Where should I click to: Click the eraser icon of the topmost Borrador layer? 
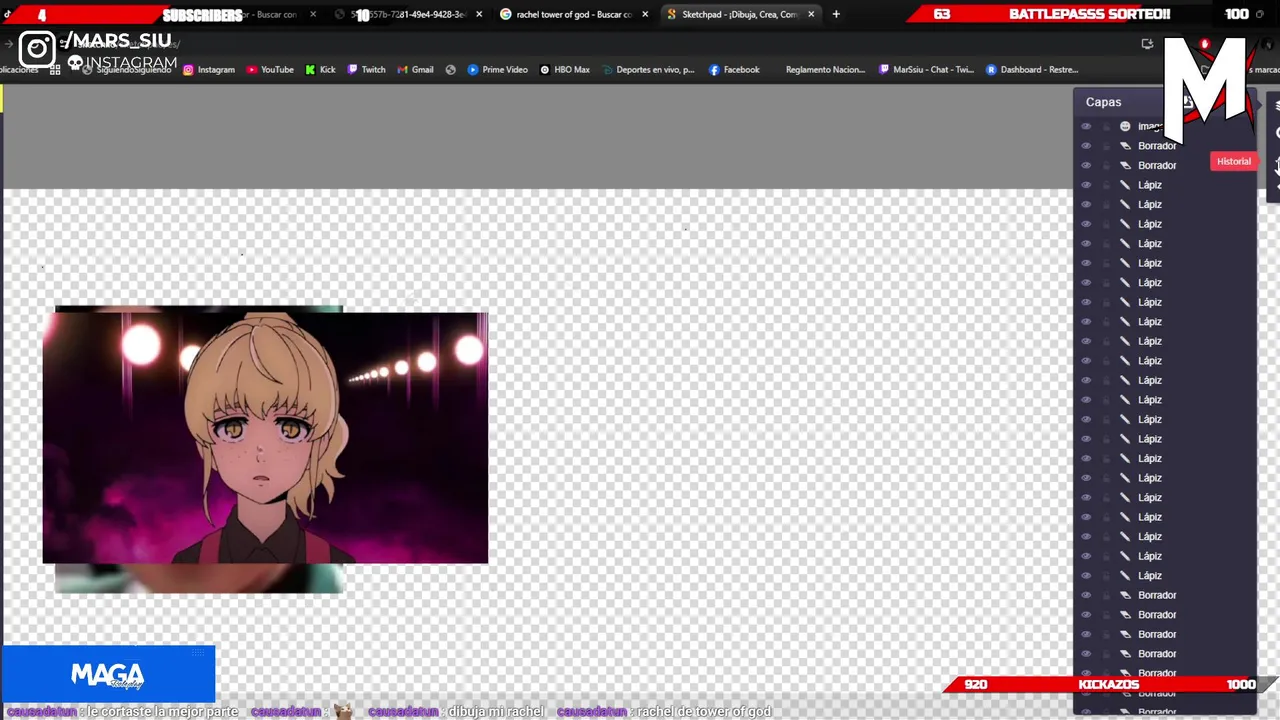[x=1125, y=146]
